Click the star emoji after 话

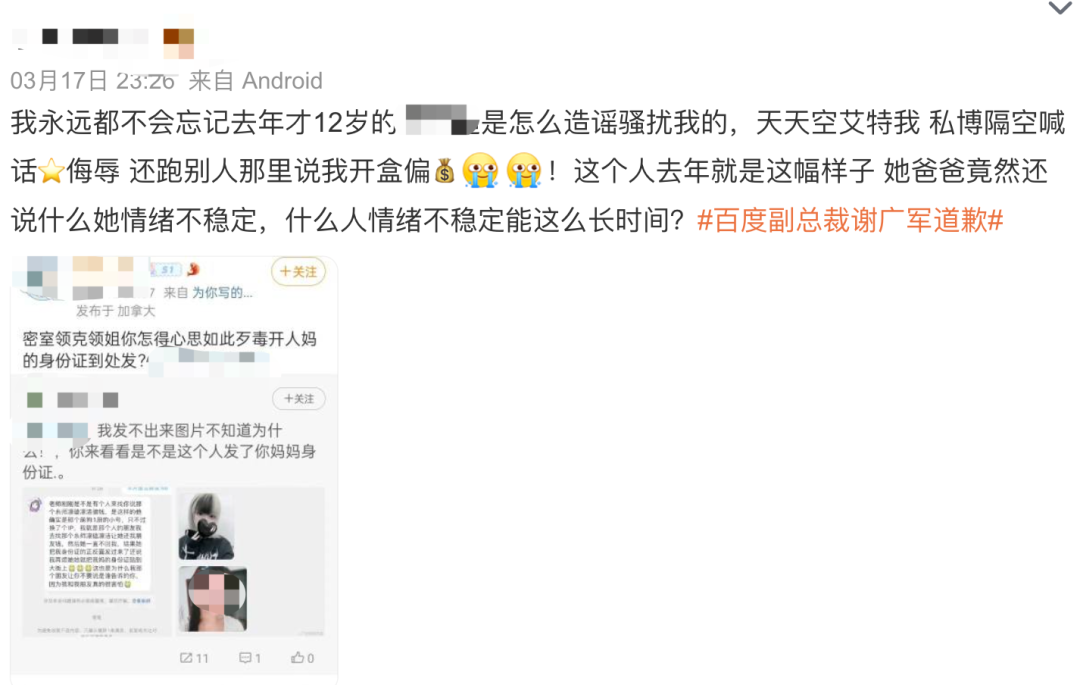[52, 171]
